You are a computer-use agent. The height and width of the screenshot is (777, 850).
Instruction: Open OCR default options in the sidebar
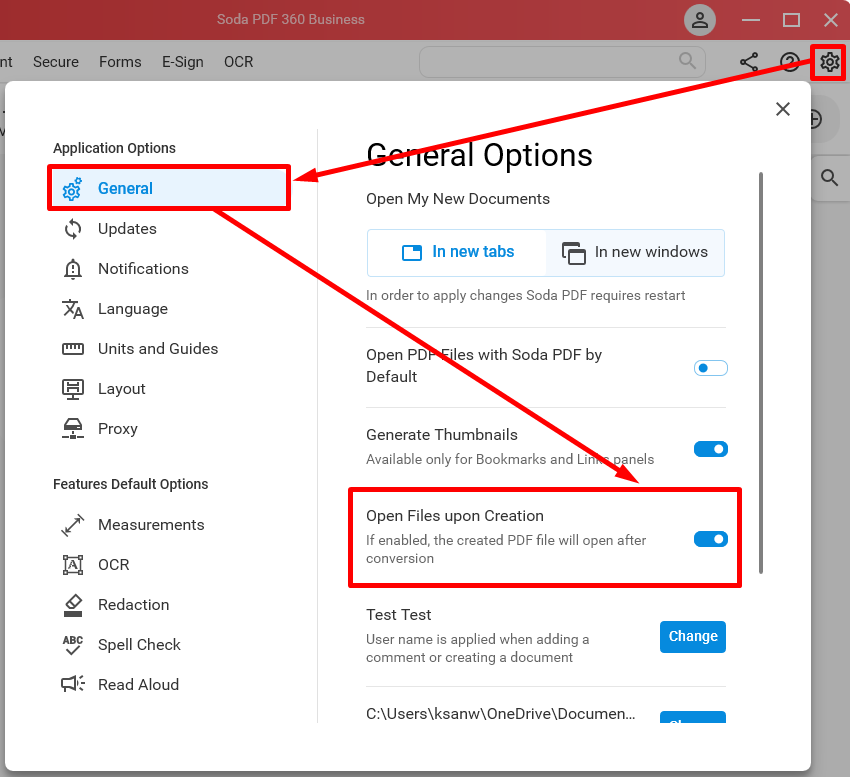pyautogui.click(x=113, y=565)
